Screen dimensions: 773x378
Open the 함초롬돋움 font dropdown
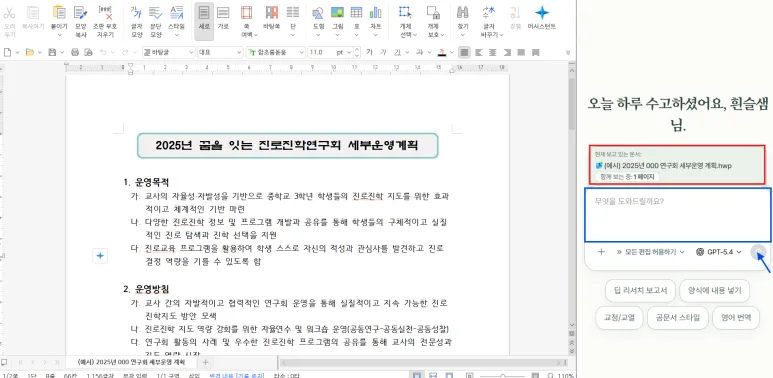click(x=276, y=52)
